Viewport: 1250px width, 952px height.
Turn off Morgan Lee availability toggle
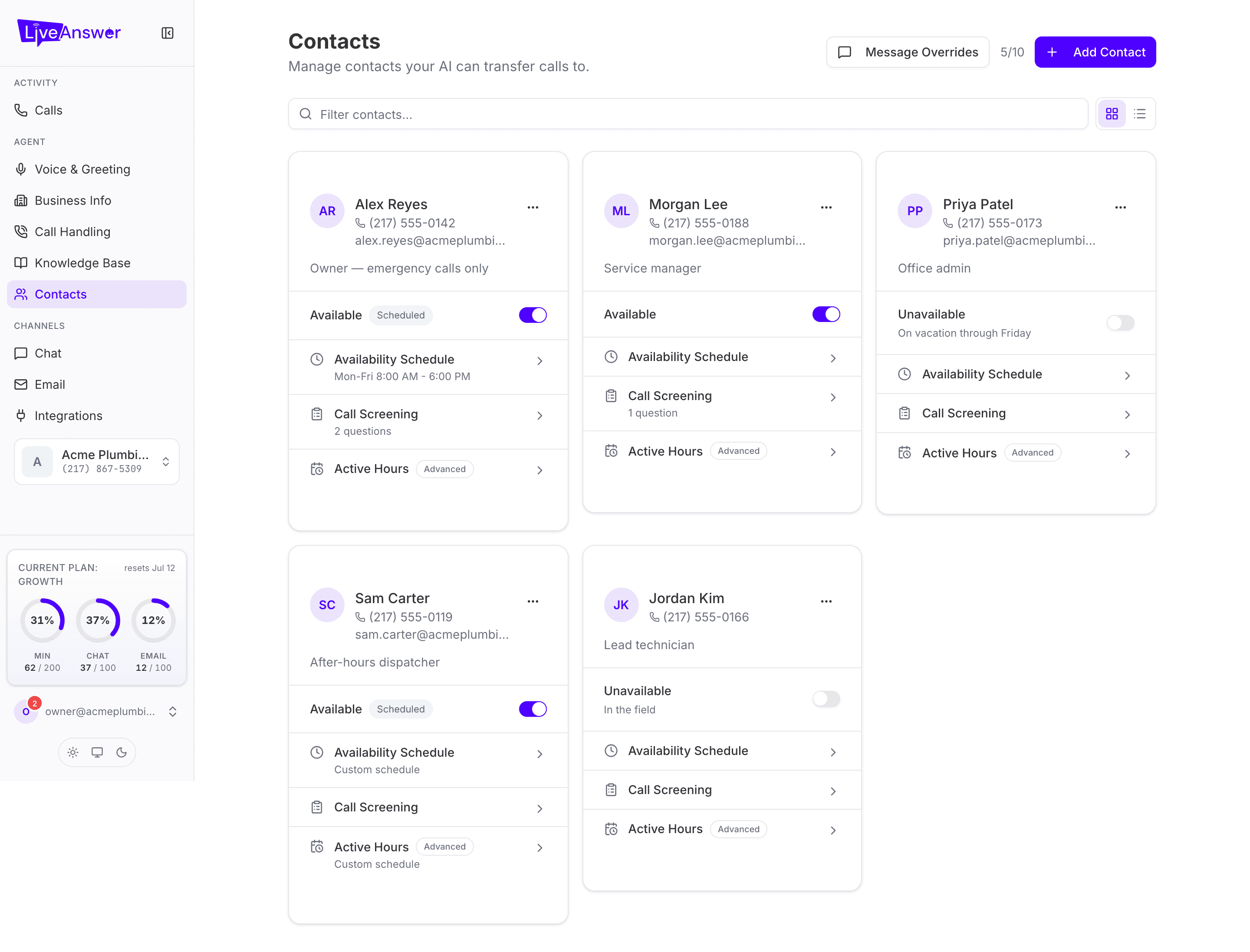tap(826, 314)
